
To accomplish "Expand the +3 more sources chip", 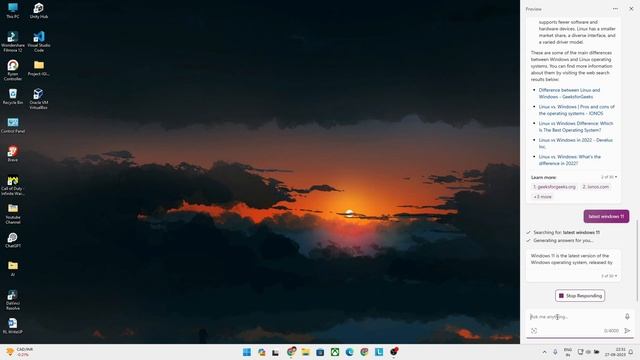I will point(542,197).
